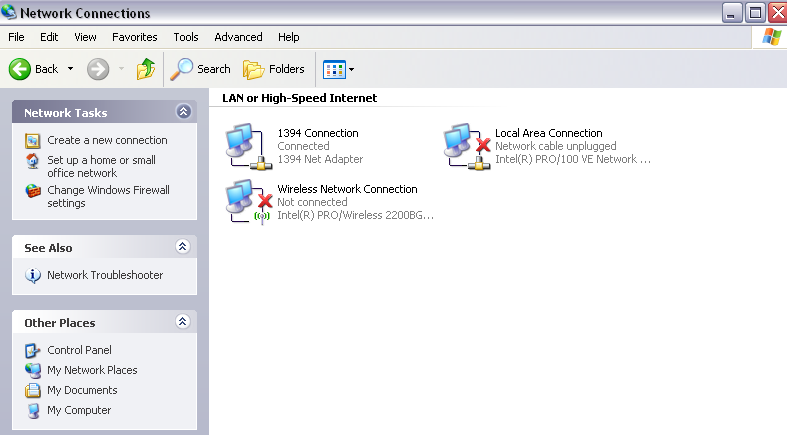Collapse the Other Places panel
787x439 pixels.
(182, 322)
